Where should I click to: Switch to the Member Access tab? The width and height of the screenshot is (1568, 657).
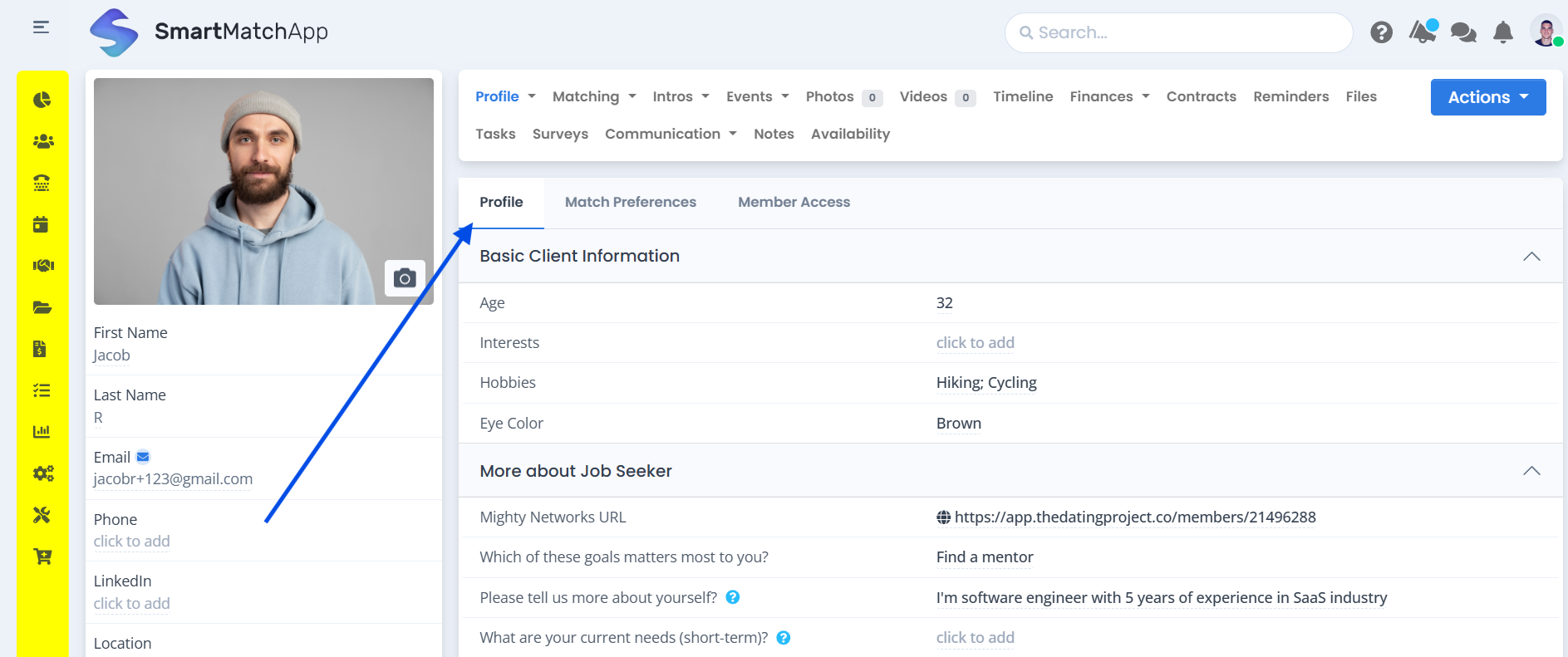click(794, 202)
